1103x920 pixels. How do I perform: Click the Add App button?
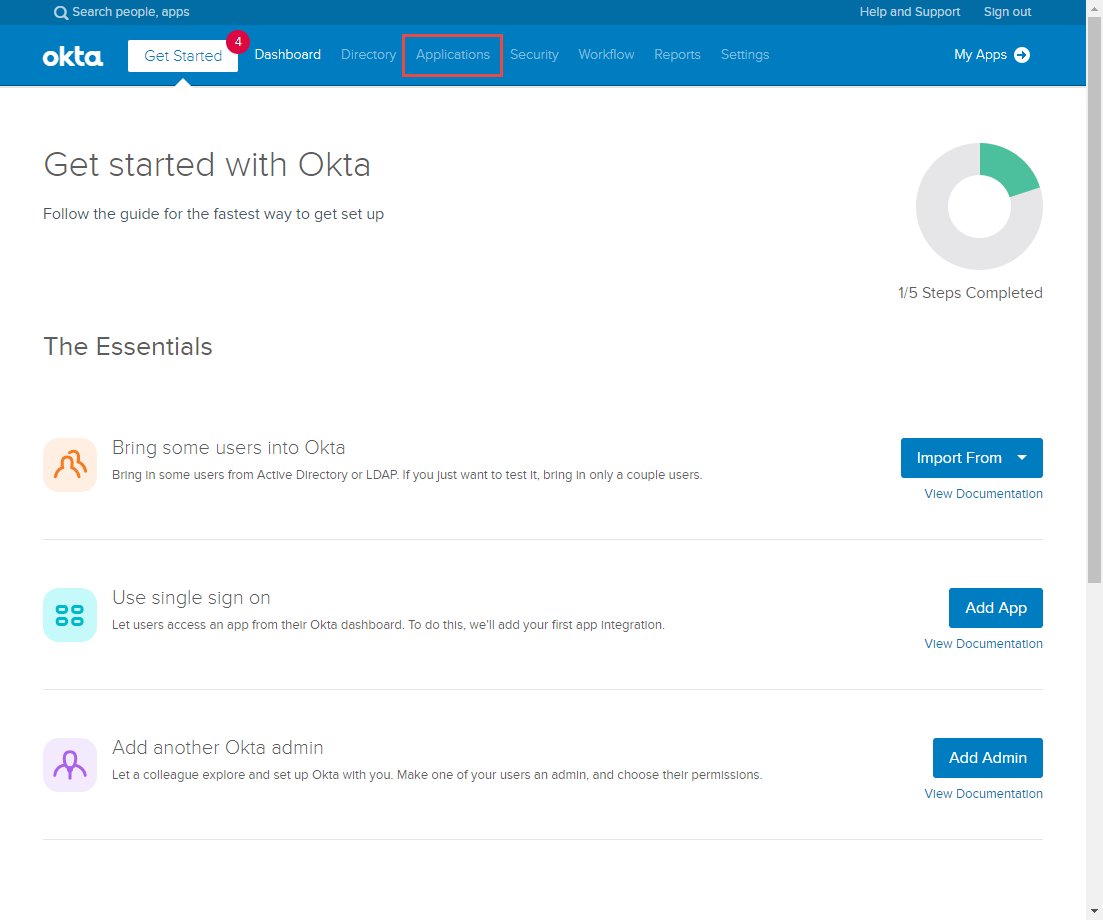[x=995, y=607]
